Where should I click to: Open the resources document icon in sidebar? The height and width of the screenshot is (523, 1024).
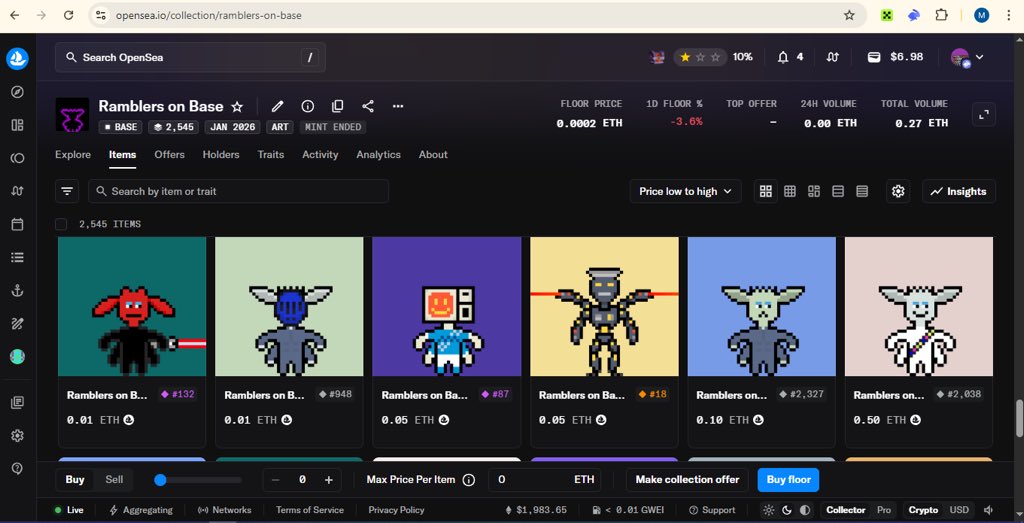(x=18, y=403)
